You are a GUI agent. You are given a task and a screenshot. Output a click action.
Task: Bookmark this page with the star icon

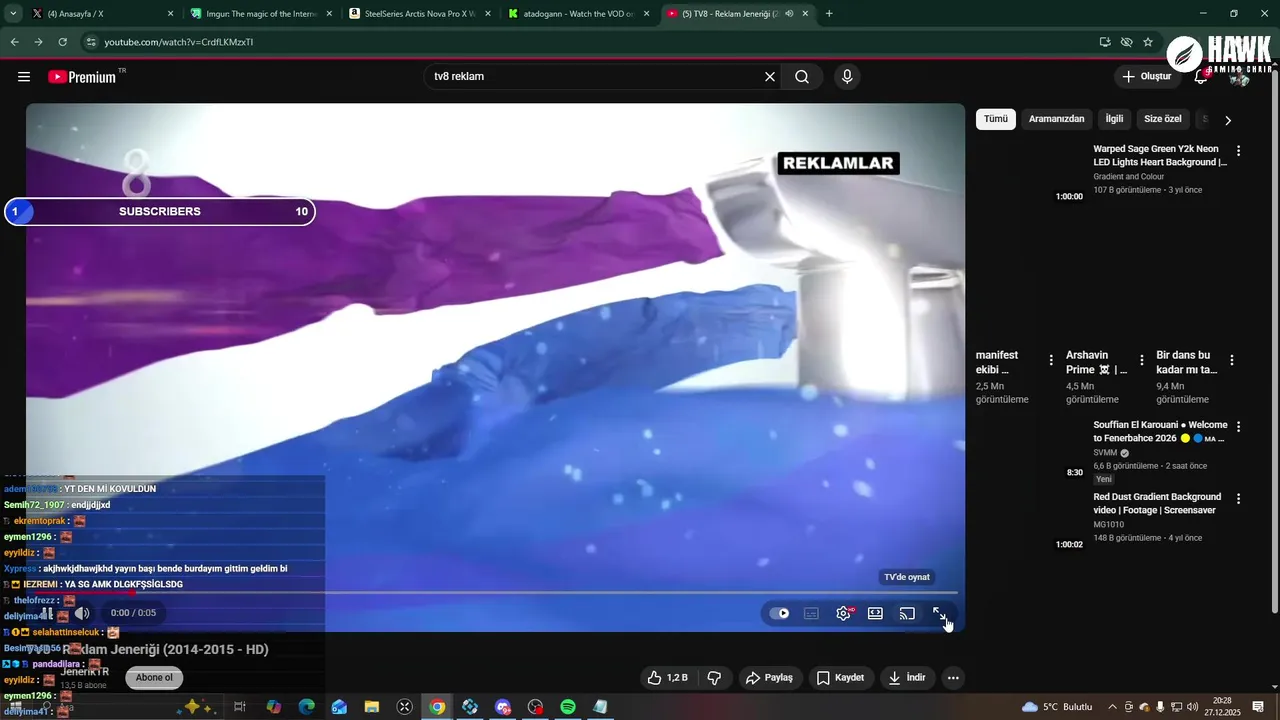(x=1148, y=42)
